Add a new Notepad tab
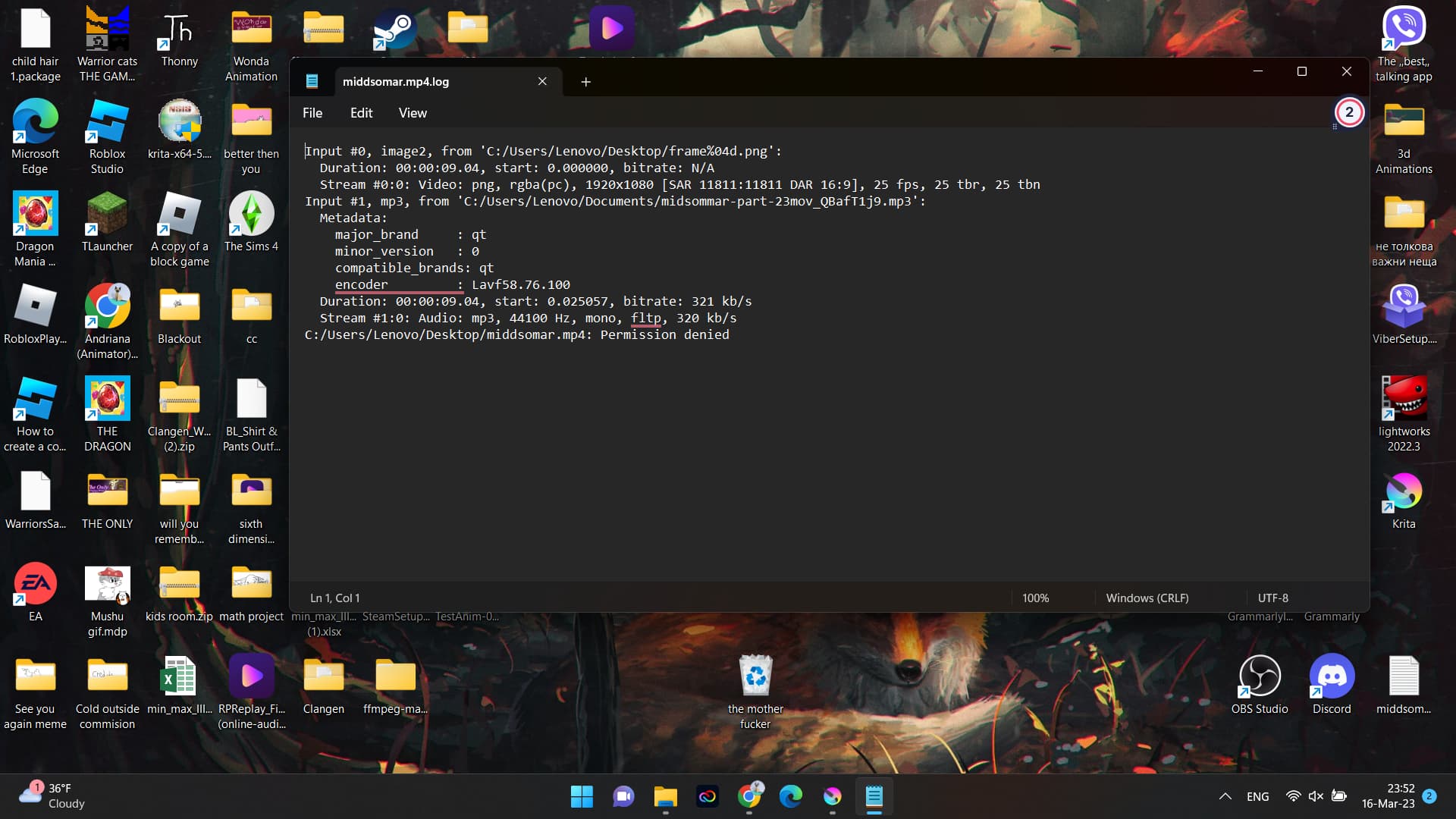 (x=585, y=82)
